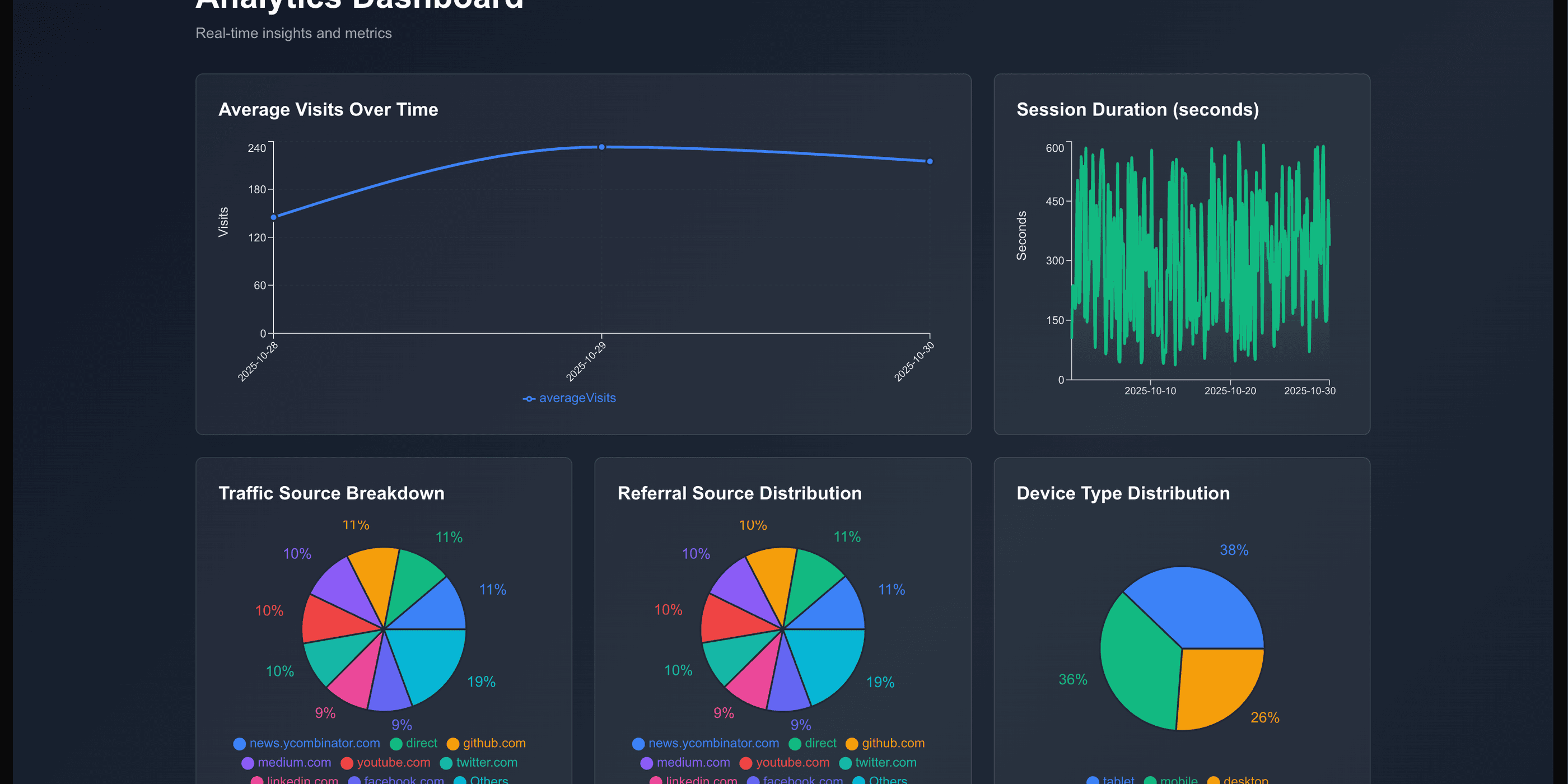Click youtube.com legend in Traffic Source Breakdown
This screenshot has height=784, width=1568.
393,763
